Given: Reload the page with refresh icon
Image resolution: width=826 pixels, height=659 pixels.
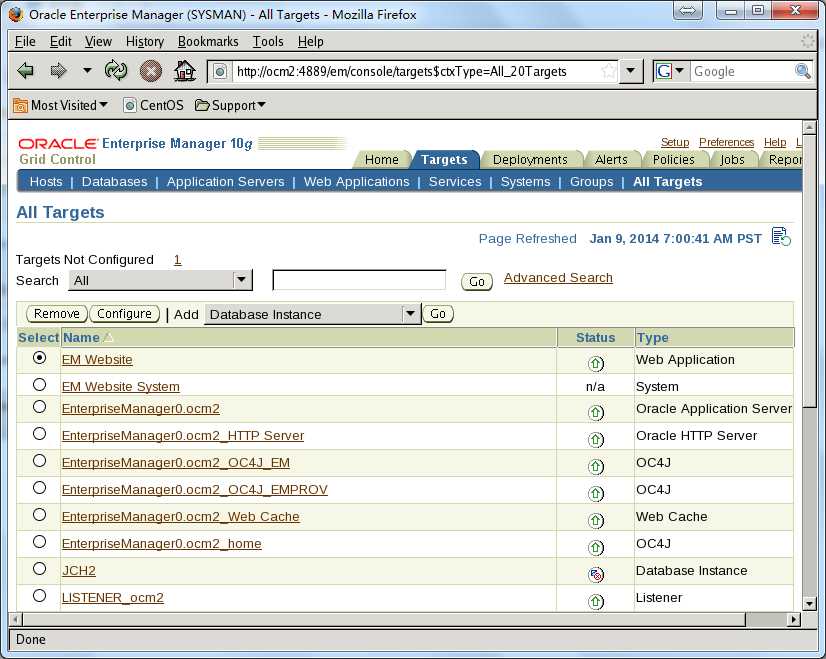Looking at the screenshot, I should tap(116, 71).
